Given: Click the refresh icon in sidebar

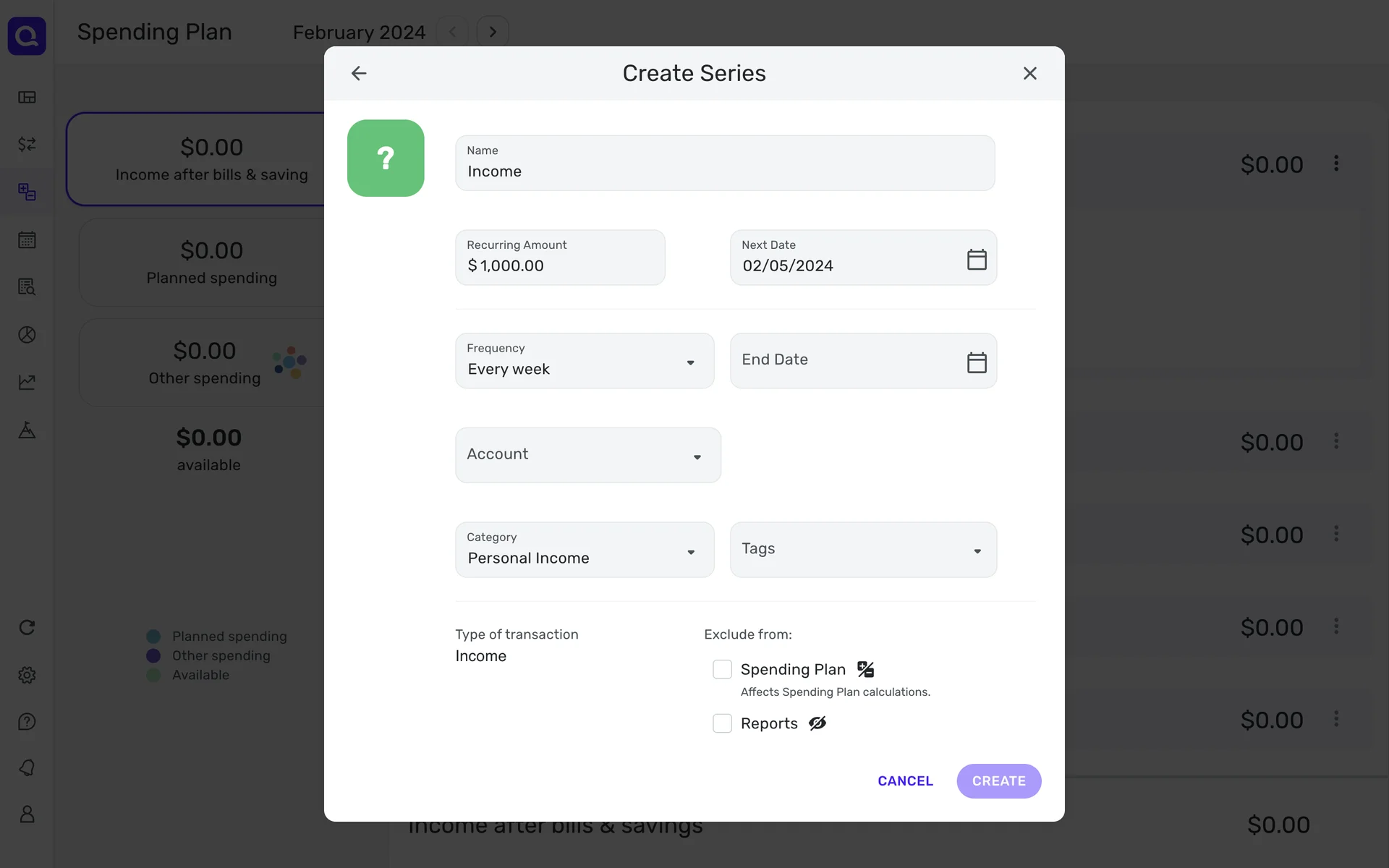Looking at the screenshot, I should (x=27, y=627).
